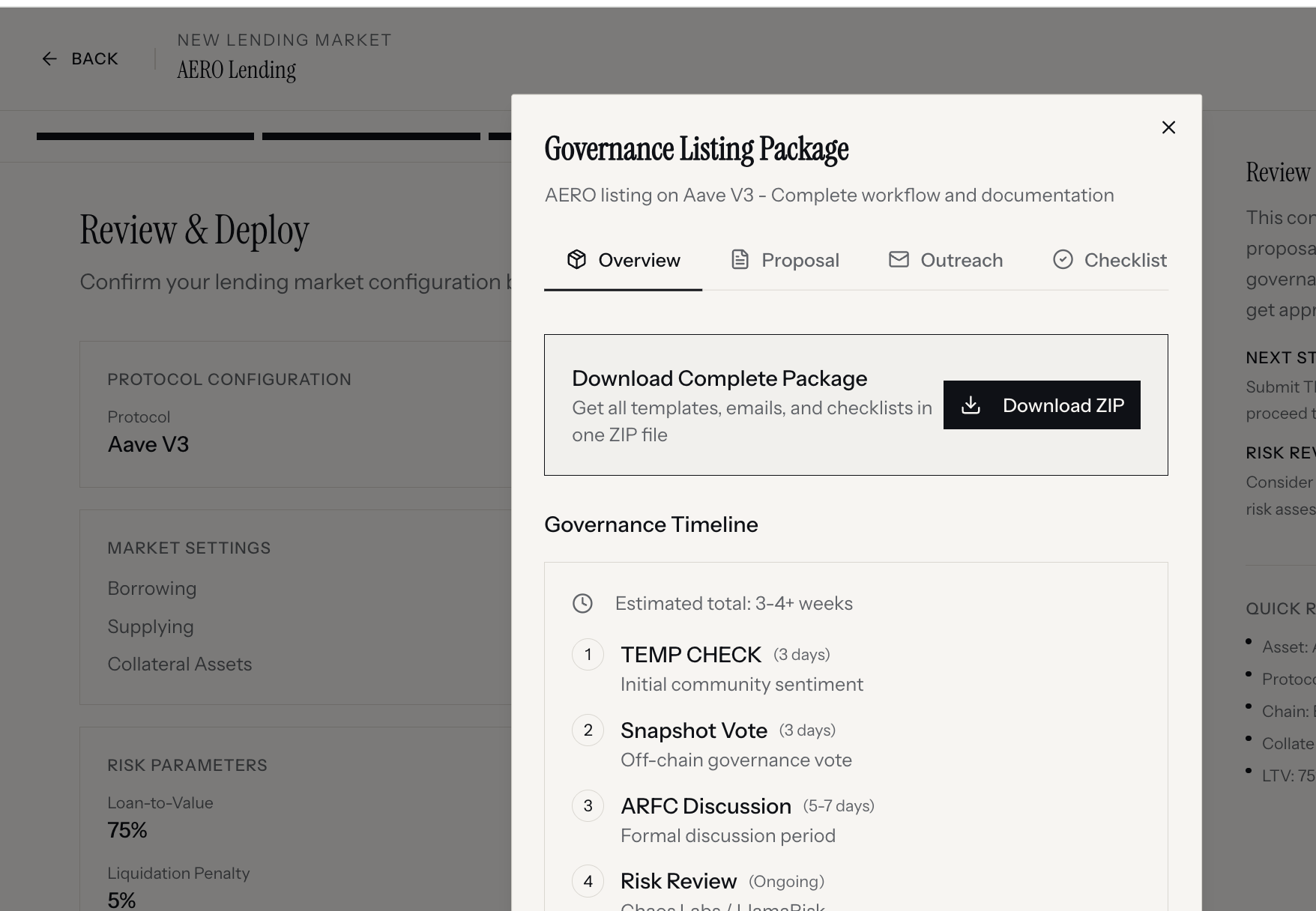Click the clock icon beside Estimated total

coord(582,603)
